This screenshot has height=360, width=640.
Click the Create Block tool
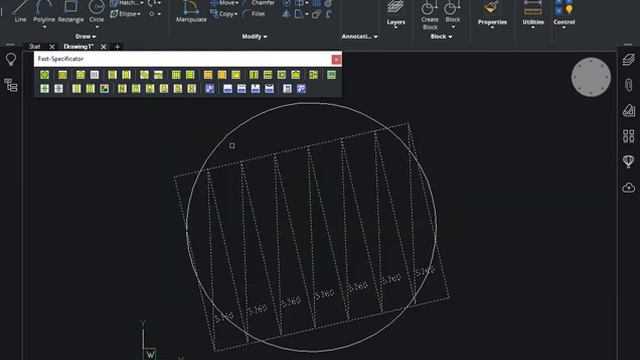(429, 15)
